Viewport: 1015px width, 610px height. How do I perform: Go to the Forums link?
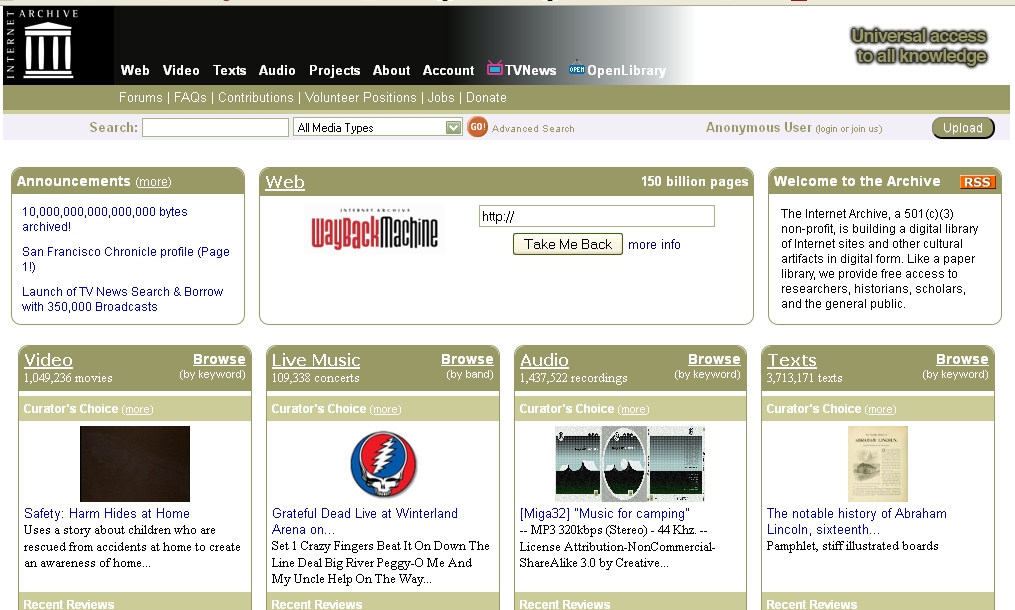pyautogui.click(x=140, y=98)
